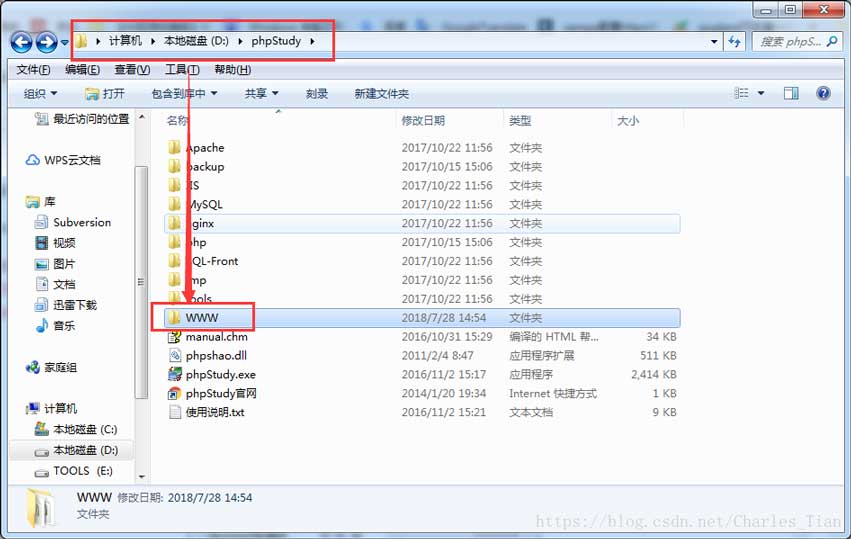The width and height of the screenshot is (851, 539).
Task: Select the phpStudy官网 shortcut icon
Action: click(174, 394)
